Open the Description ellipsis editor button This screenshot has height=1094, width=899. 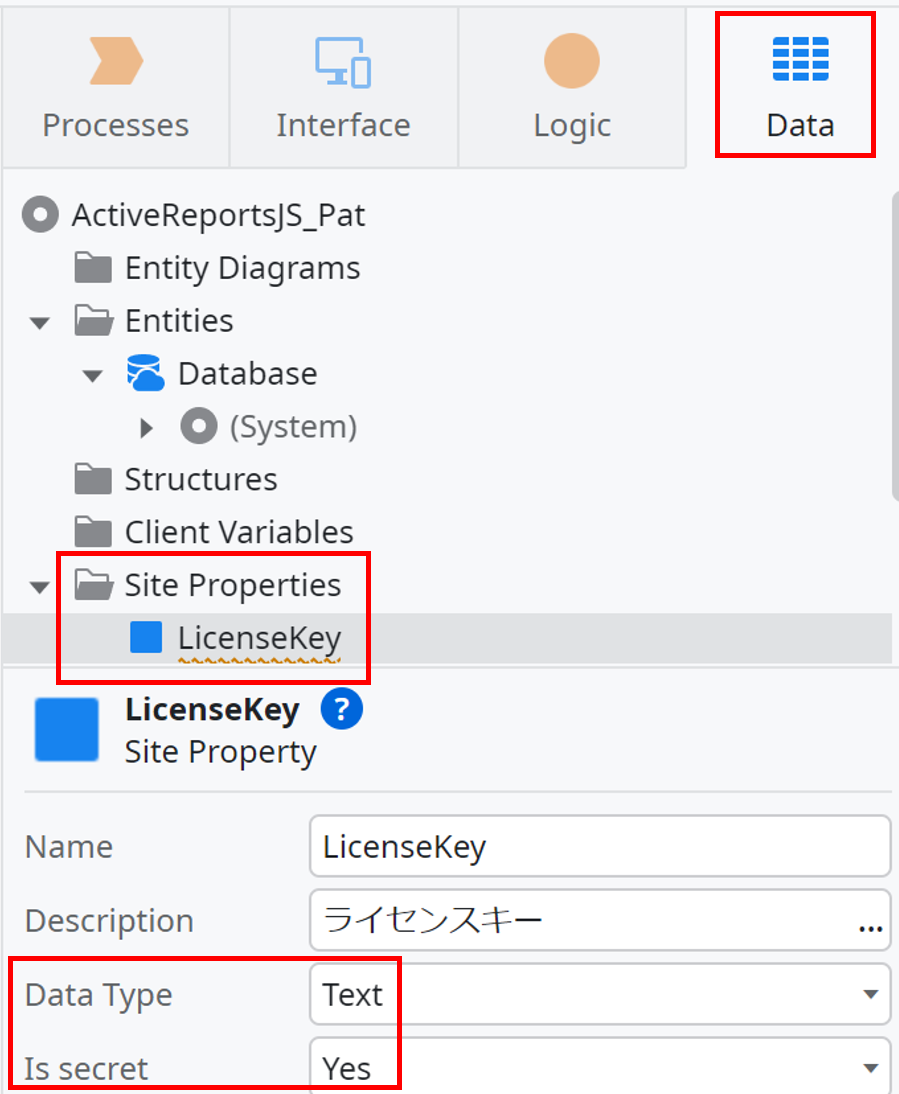click(x=870, y=927)
